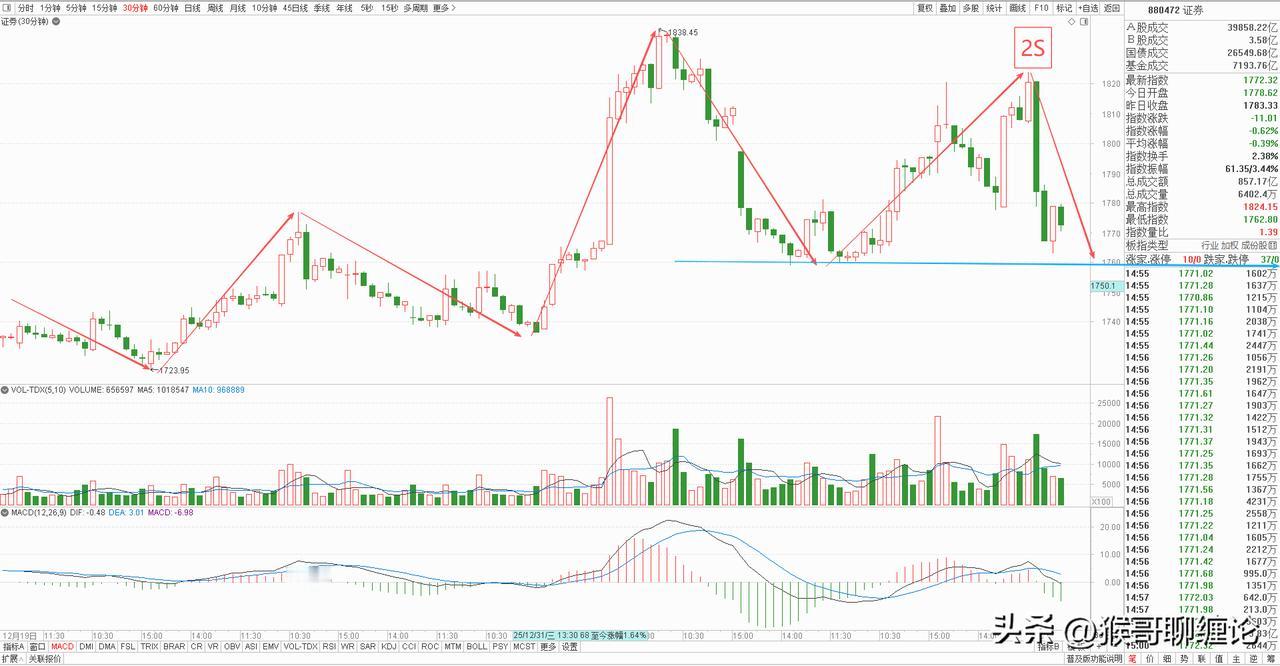The height and width of the screenshot is (666, 1280).
Task: Select the 45日线 period
Action: coord(295,8)
